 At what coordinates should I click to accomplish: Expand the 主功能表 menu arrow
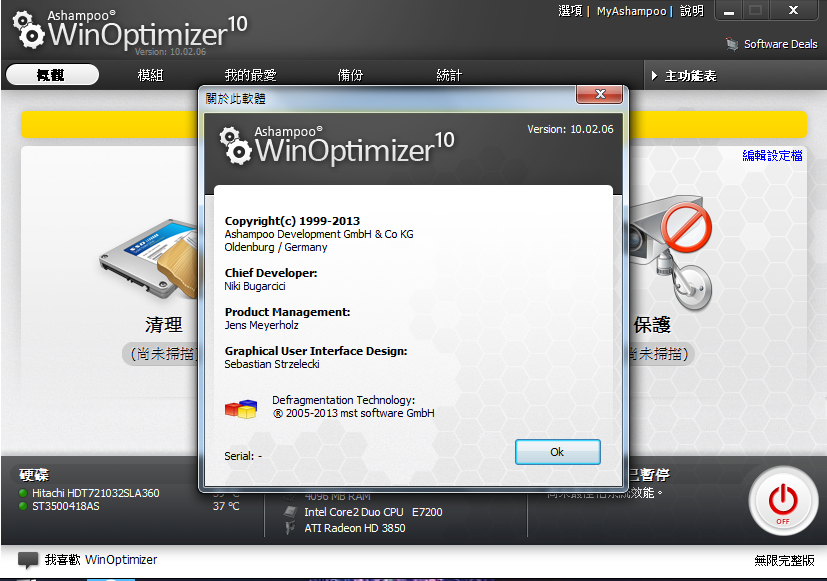[654, 75]
